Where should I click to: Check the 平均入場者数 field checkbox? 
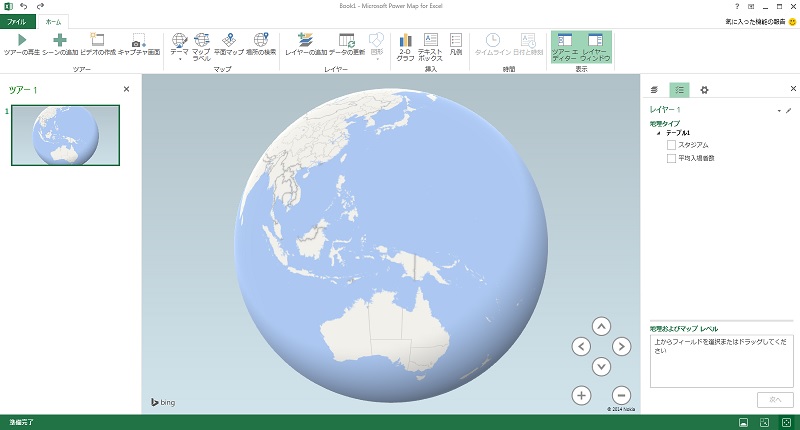[x=671, y=158]
